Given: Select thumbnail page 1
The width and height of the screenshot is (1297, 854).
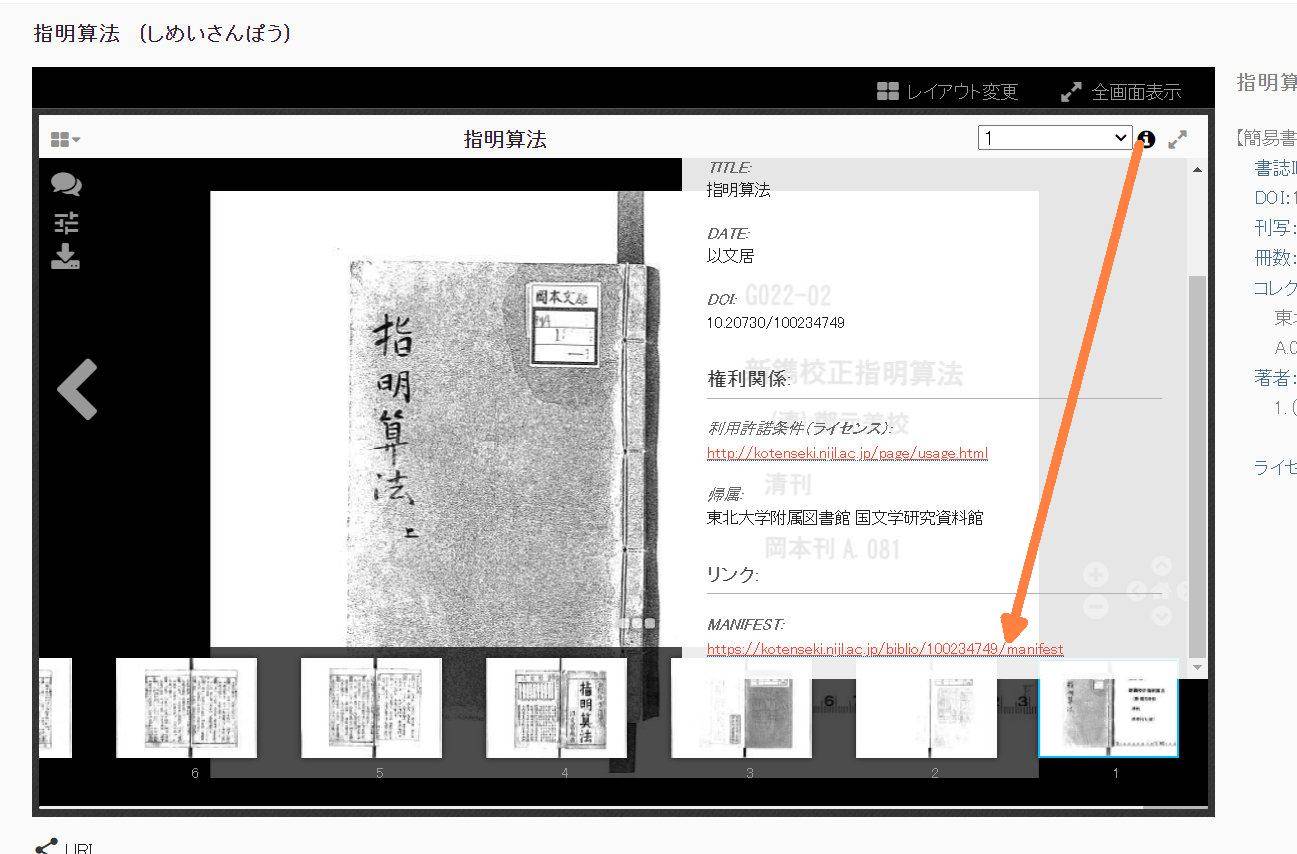Looking at the screenshot, I should point(1108,708).
